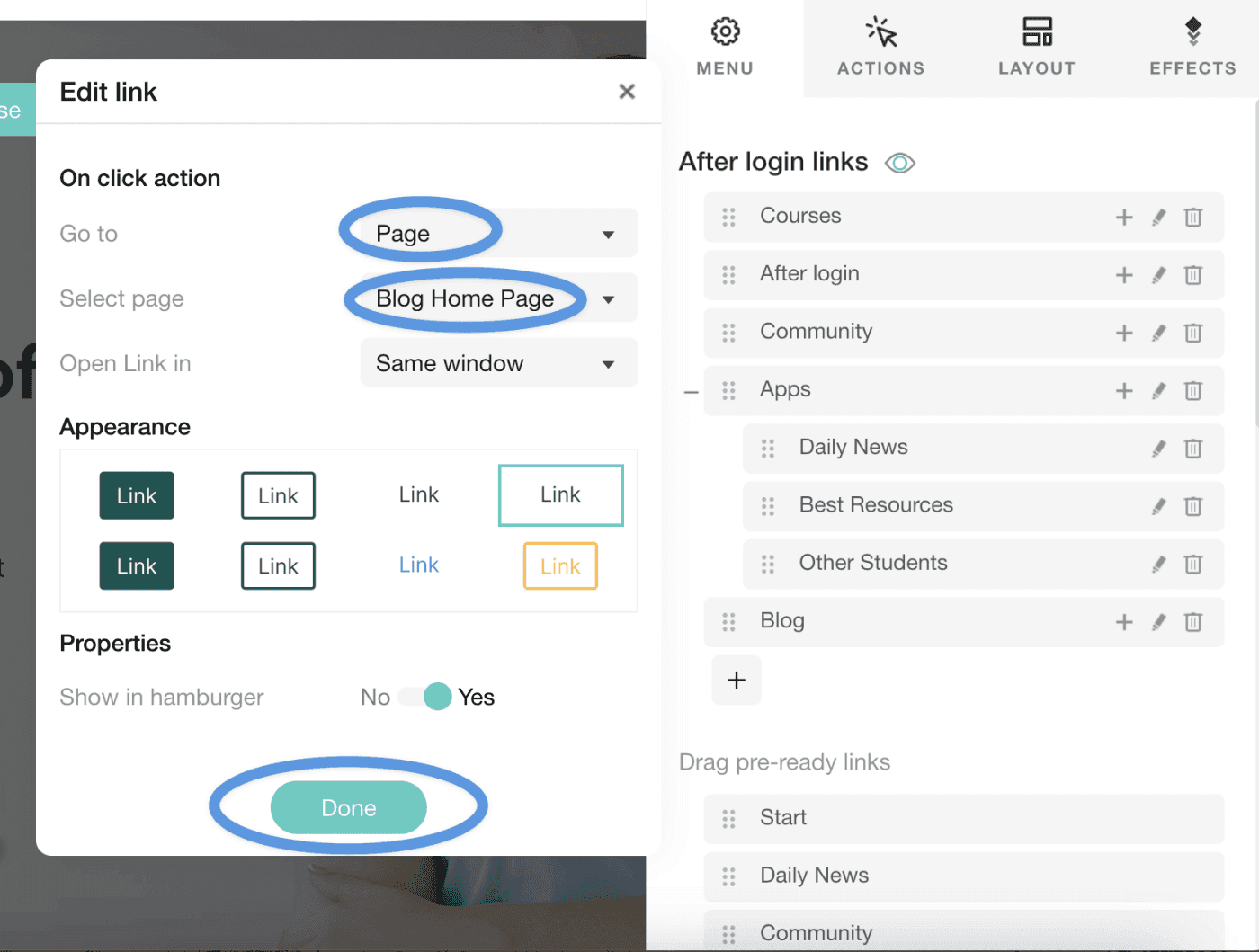Switch to the Layout tab
Image resolution: width=1259 pixels, height=952 pixels.
1037,47
